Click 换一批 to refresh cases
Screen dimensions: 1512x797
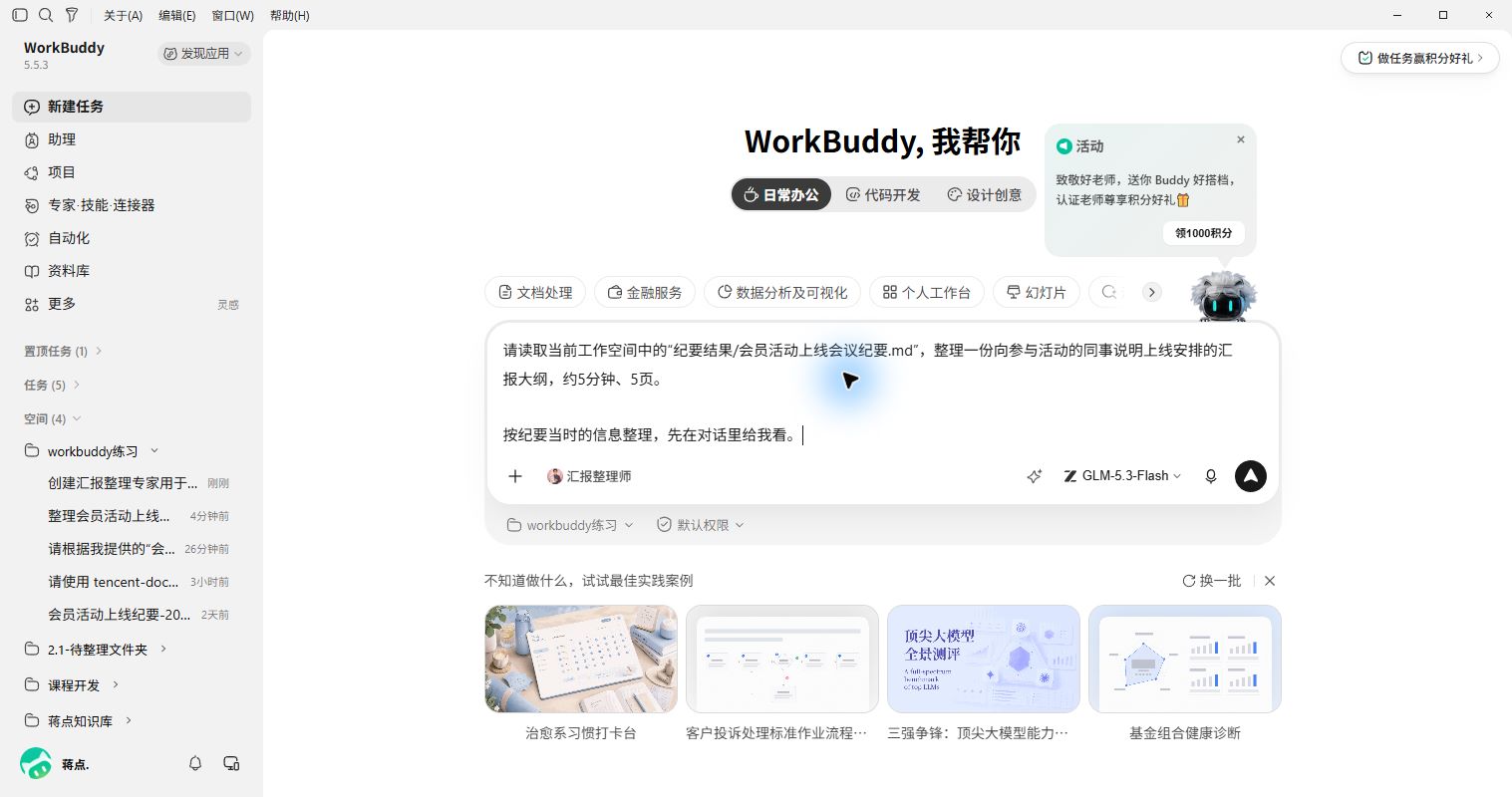coord(1212,581)
